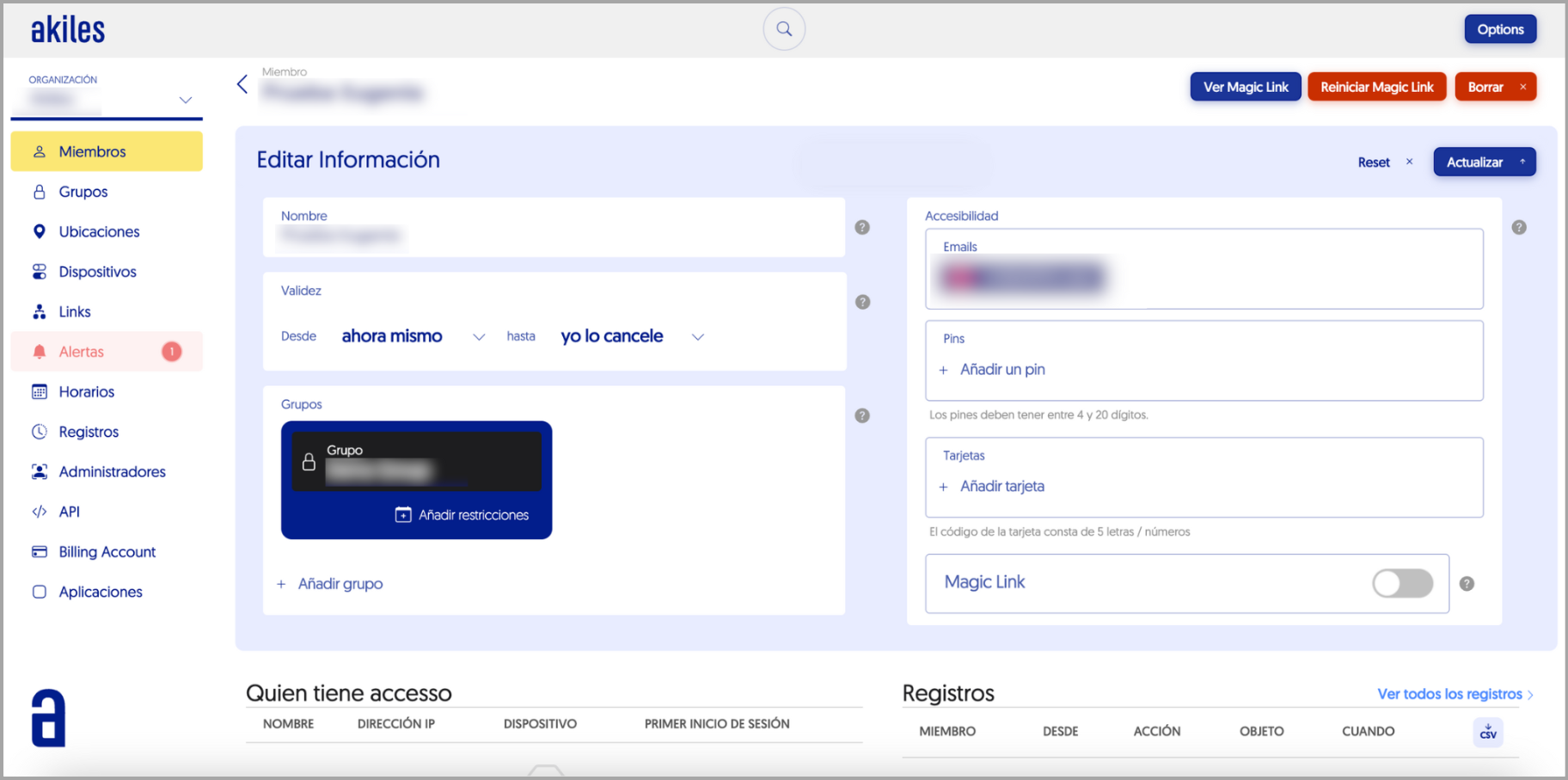Click the Accesibilidad help icon
Viewport: 1568px width, 780px height.
coord(1519,227)
